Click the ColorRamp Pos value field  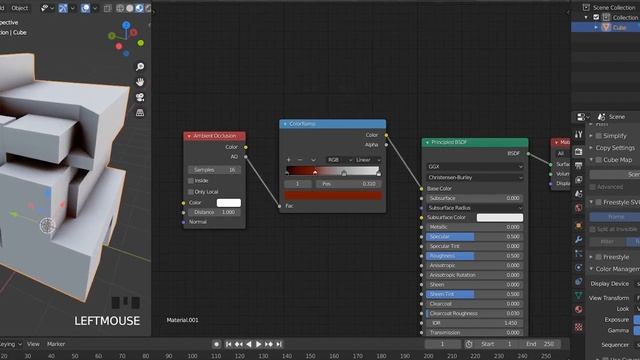pos(349,184)
